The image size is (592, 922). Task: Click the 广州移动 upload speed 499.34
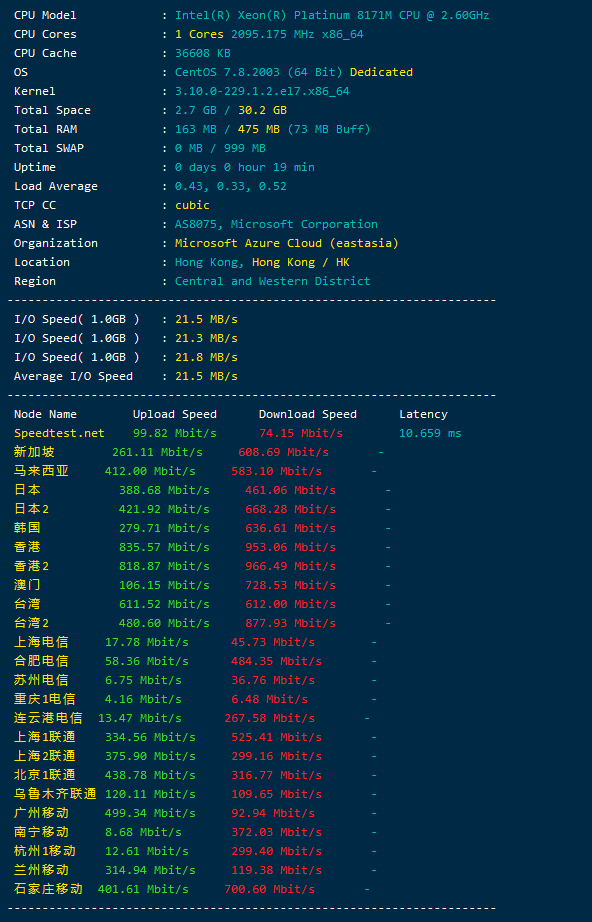150,813
